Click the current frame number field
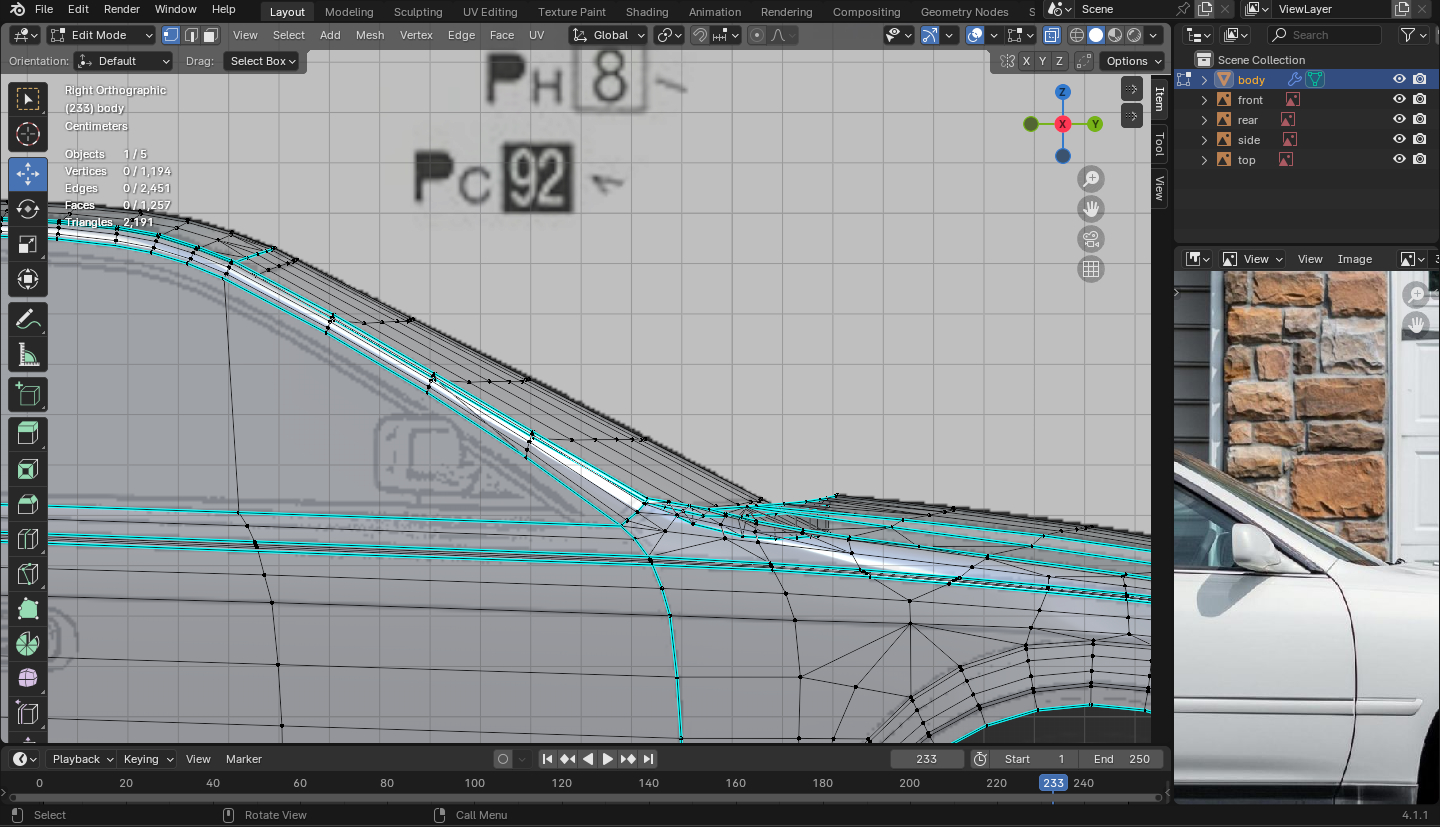Screen dimensions: 1440x827 click(x=926, y=759)
